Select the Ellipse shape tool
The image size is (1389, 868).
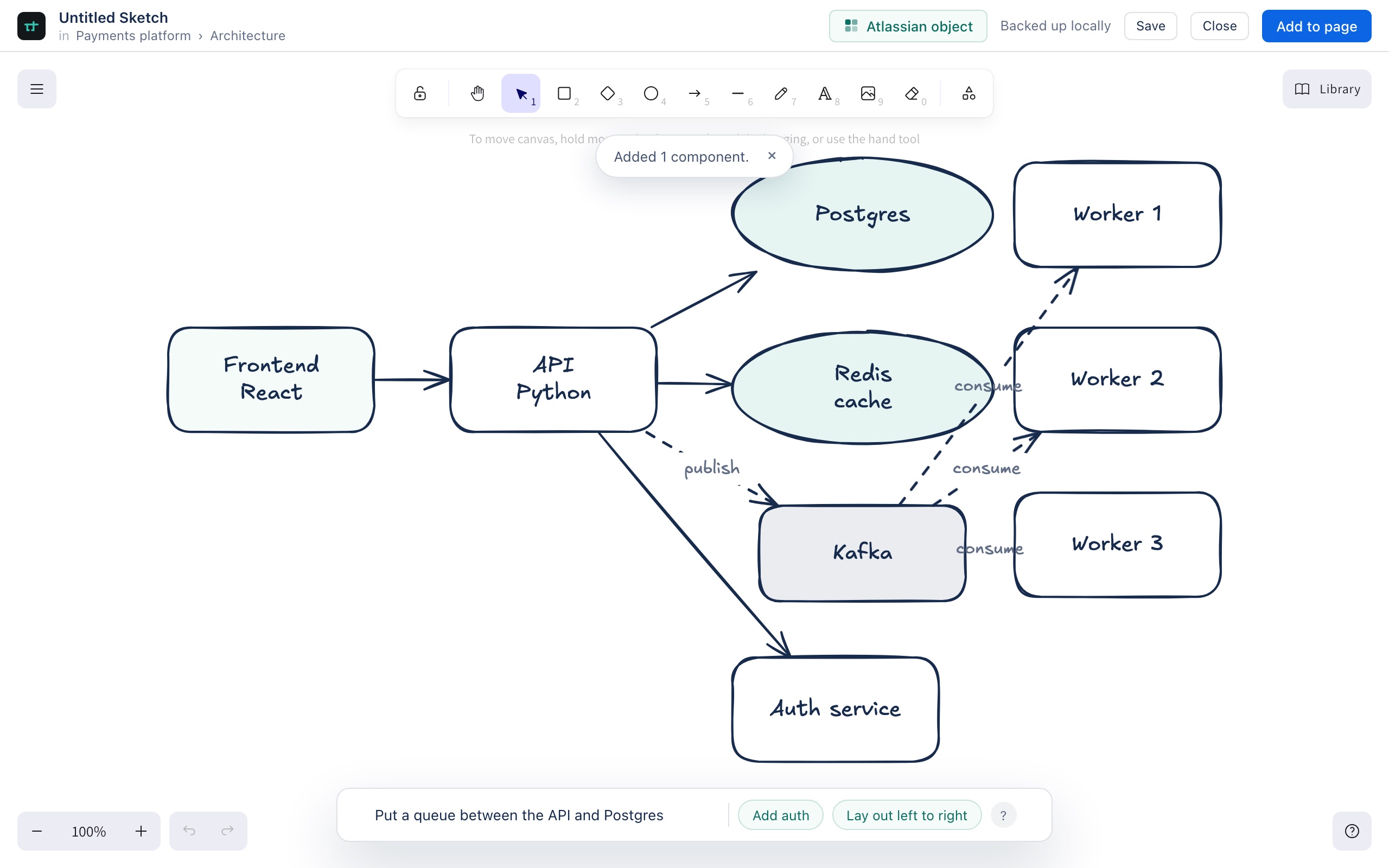(x=651, y=93)
